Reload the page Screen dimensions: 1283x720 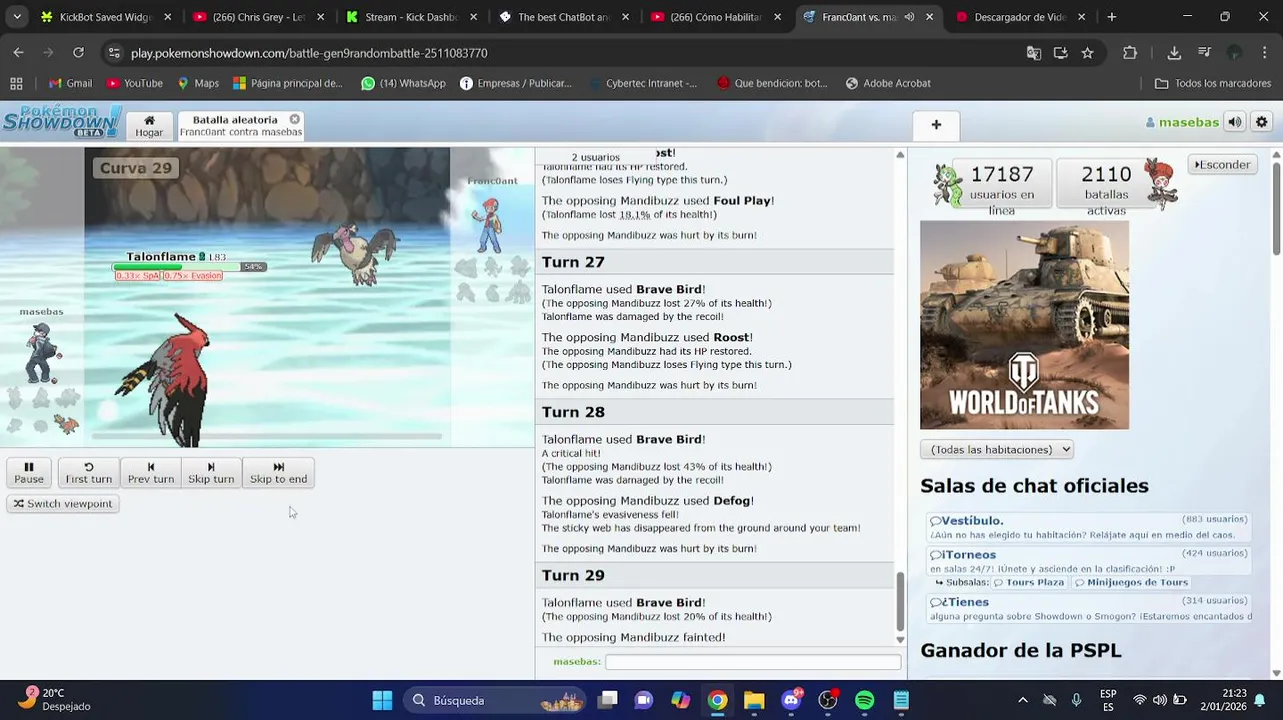coord(78,53)
